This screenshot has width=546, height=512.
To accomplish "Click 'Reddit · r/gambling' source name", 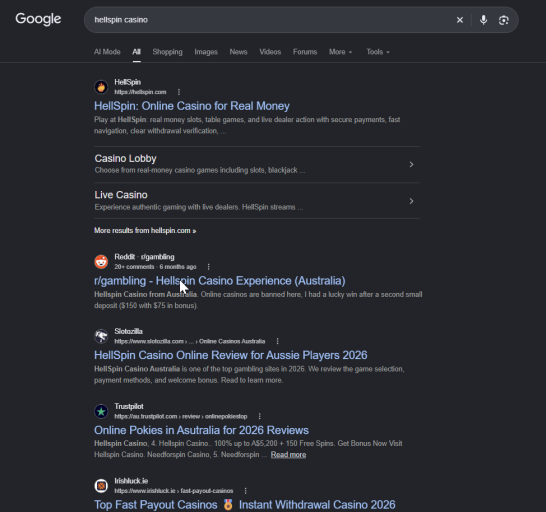I will point(145,257).
